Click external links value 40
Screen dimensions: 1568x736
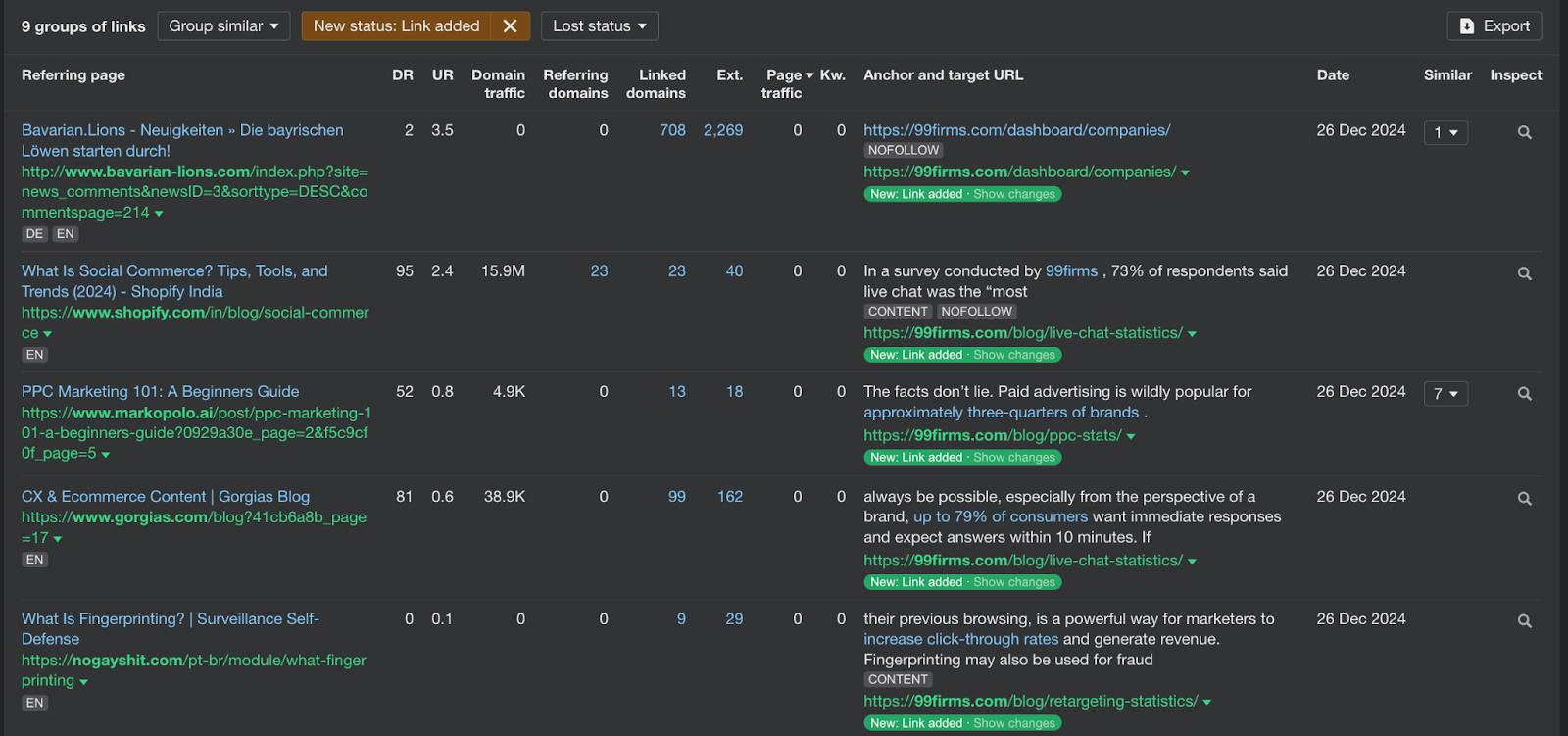click(734, 271)
